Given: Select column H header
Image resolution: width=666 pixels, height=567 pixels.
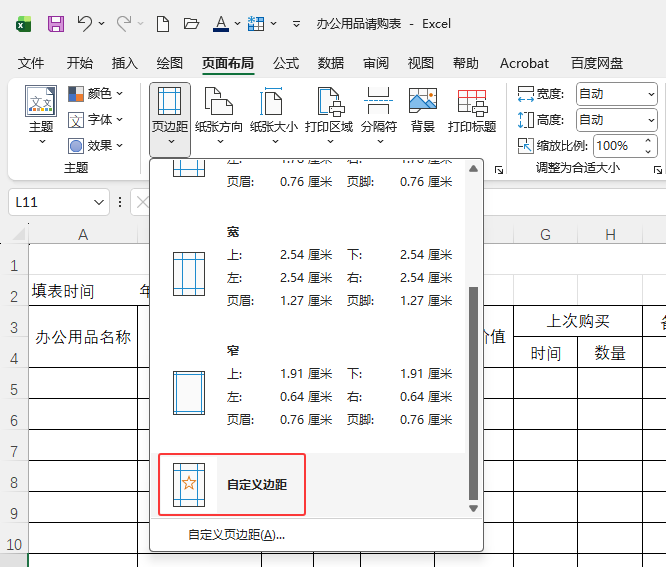Looking at the screenshot, I should 610,234.
